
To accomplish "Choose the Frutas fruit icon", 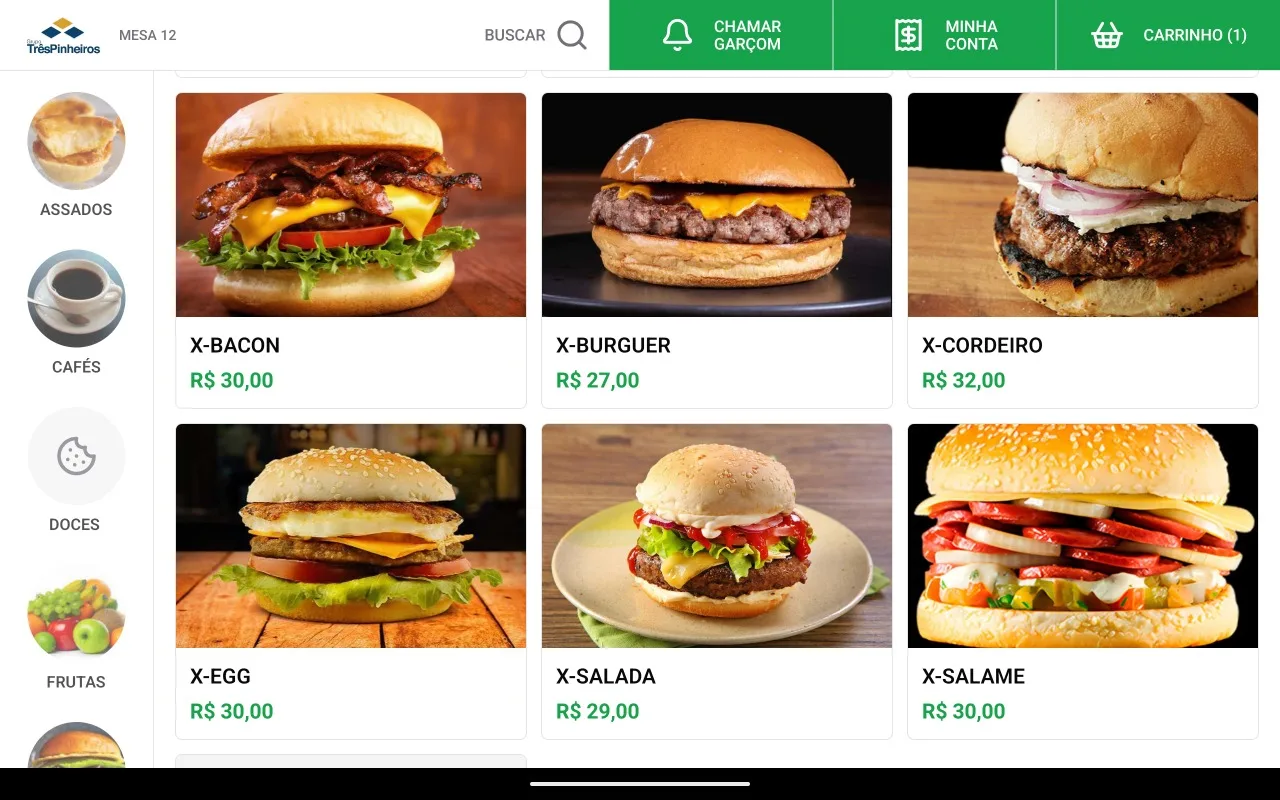I will pos(76,613).
